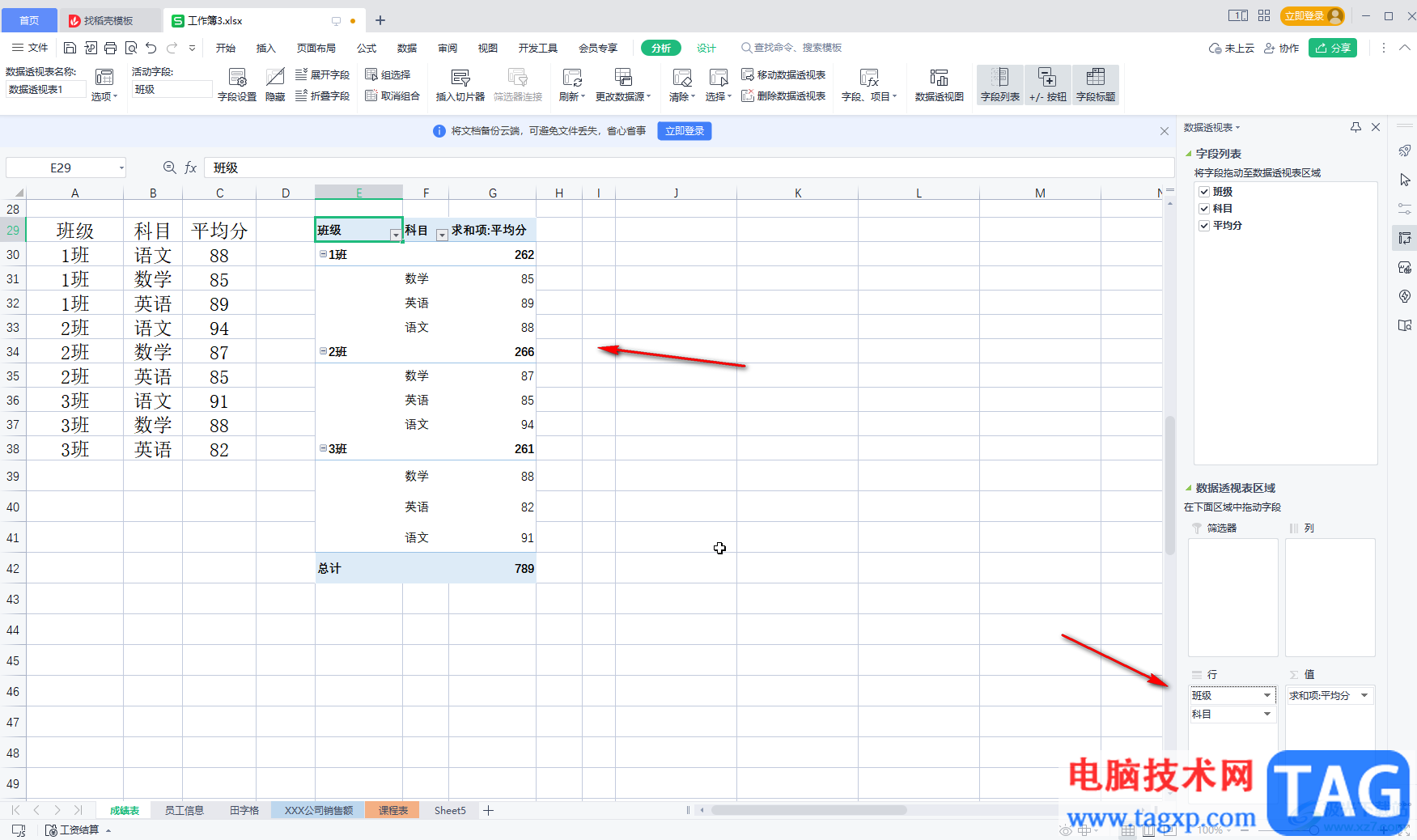The height and width of the screenshot is (840, 1417).
Task: Click the 隐藏 hide icon
Action: [x=275, y=85]
